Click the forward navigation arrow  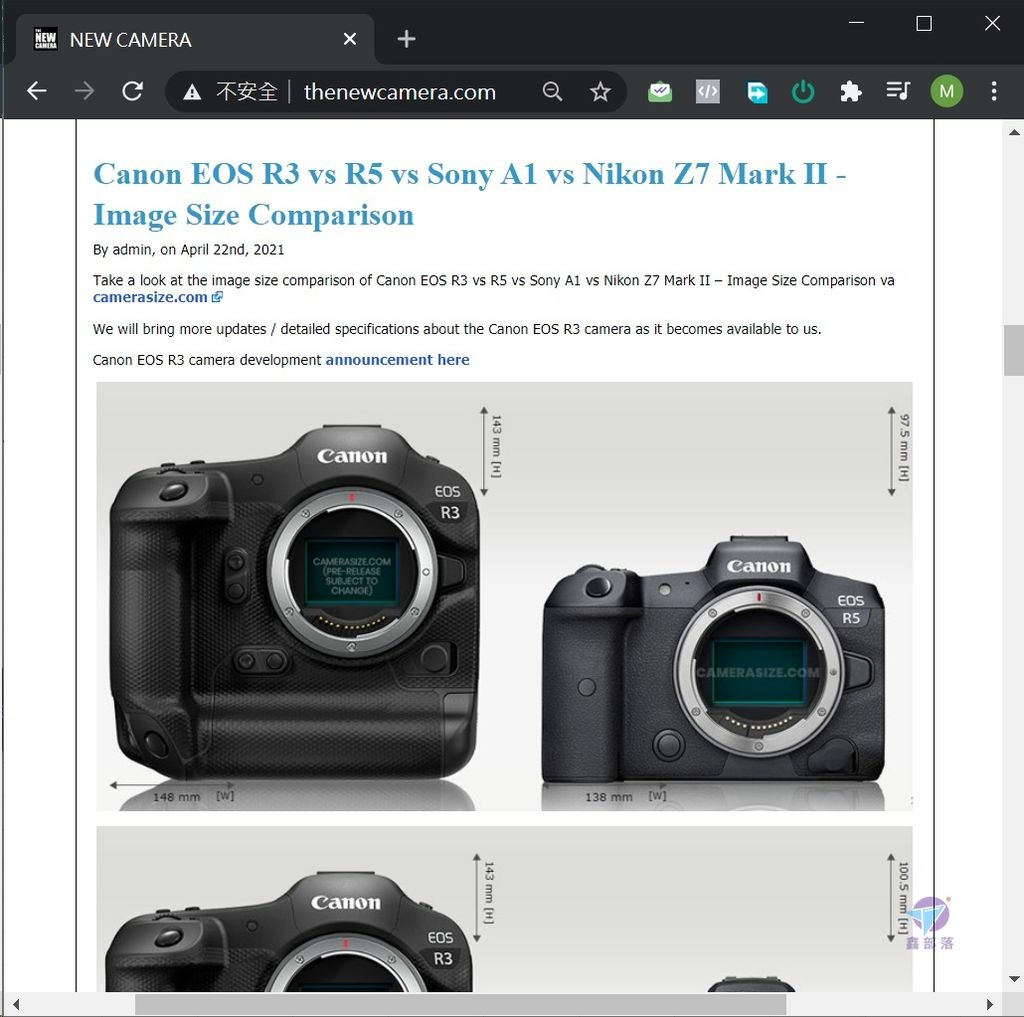[x=84, y=91]
